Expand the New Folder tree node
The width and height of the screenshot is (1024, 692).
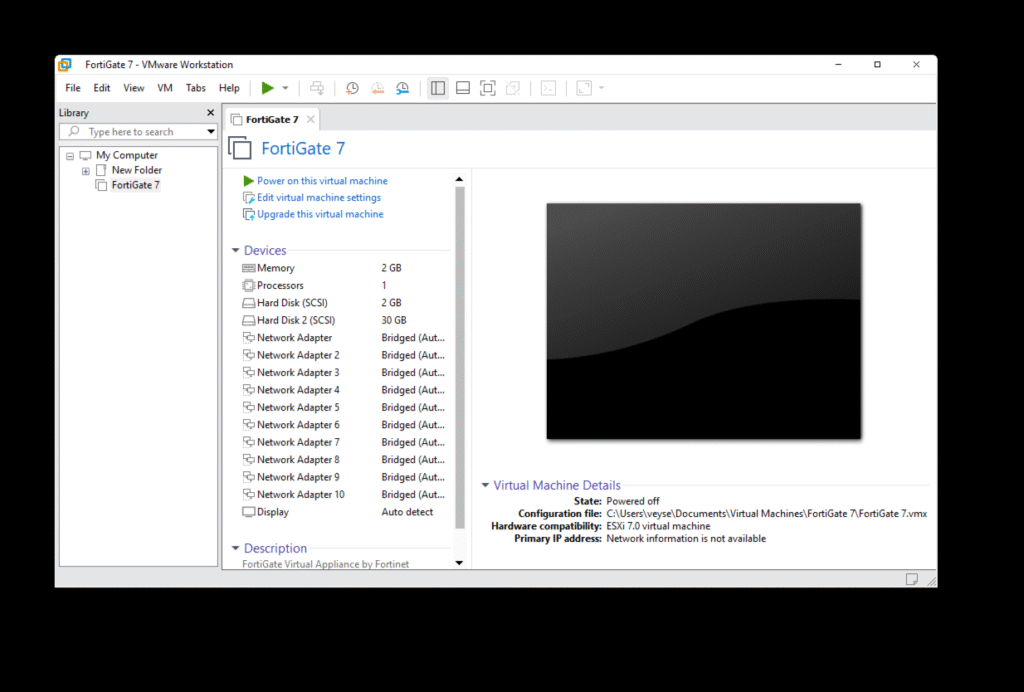[86, 171]
